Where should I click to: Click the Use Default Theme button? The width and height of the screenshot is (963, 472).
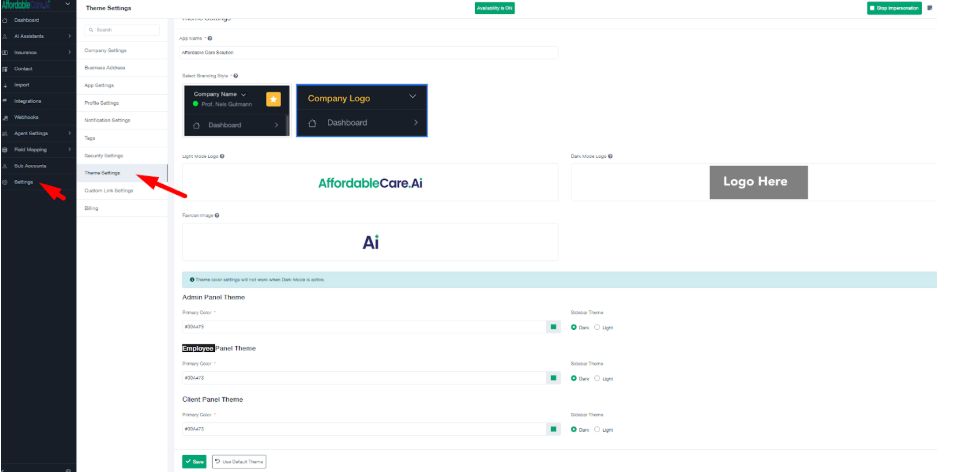239,461
